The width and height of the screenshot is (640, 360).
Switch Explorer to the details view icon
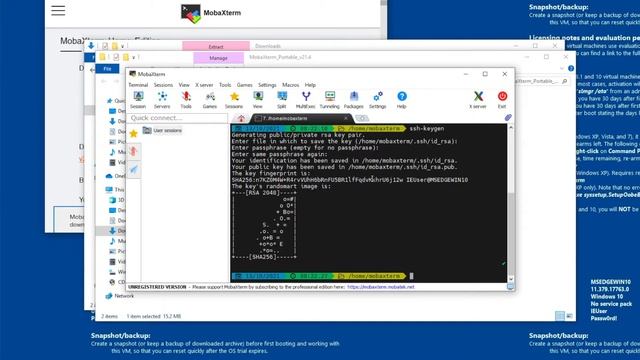click(560, 316)
